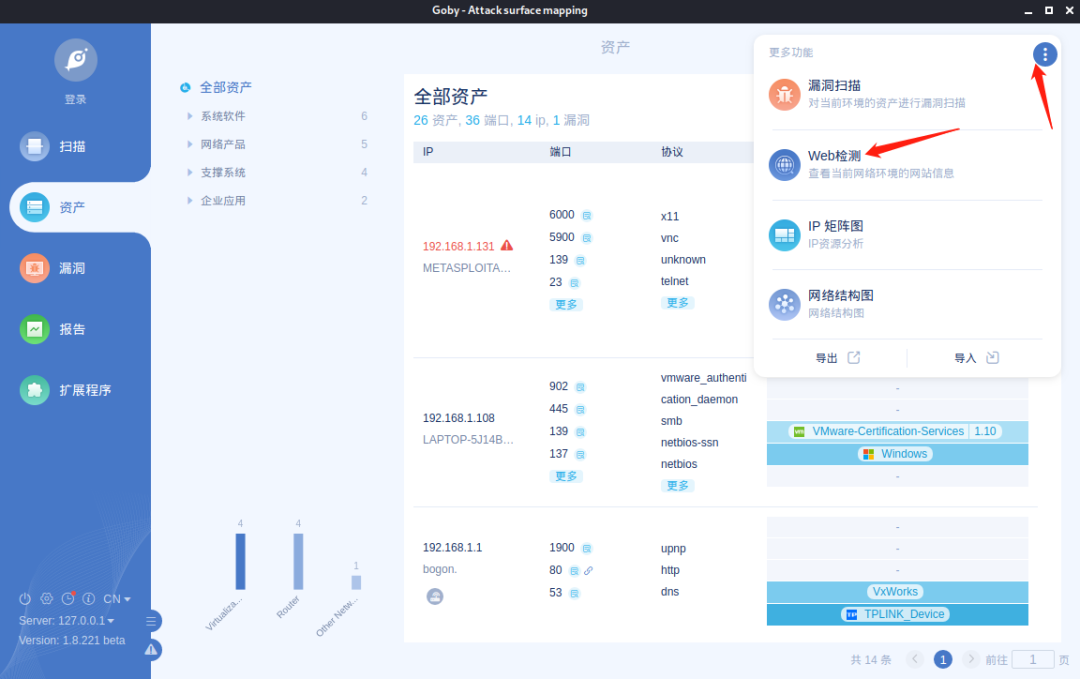Viewport: 1080px width, 679px height.
Task: Click the hamburger list toggle button
Action: pyautogui.click(x=152, y=621)
